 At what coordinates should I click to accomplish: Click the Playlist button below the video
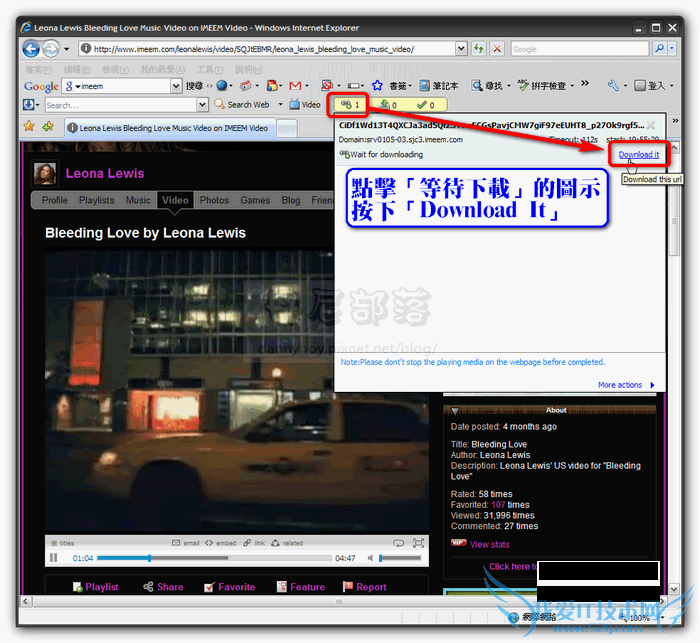tap(96, 587)
